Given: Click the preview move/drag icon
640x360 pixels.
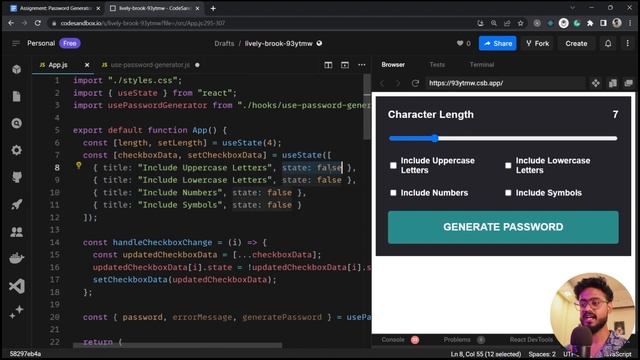Looking at the screenshot, I should point(596,83).
